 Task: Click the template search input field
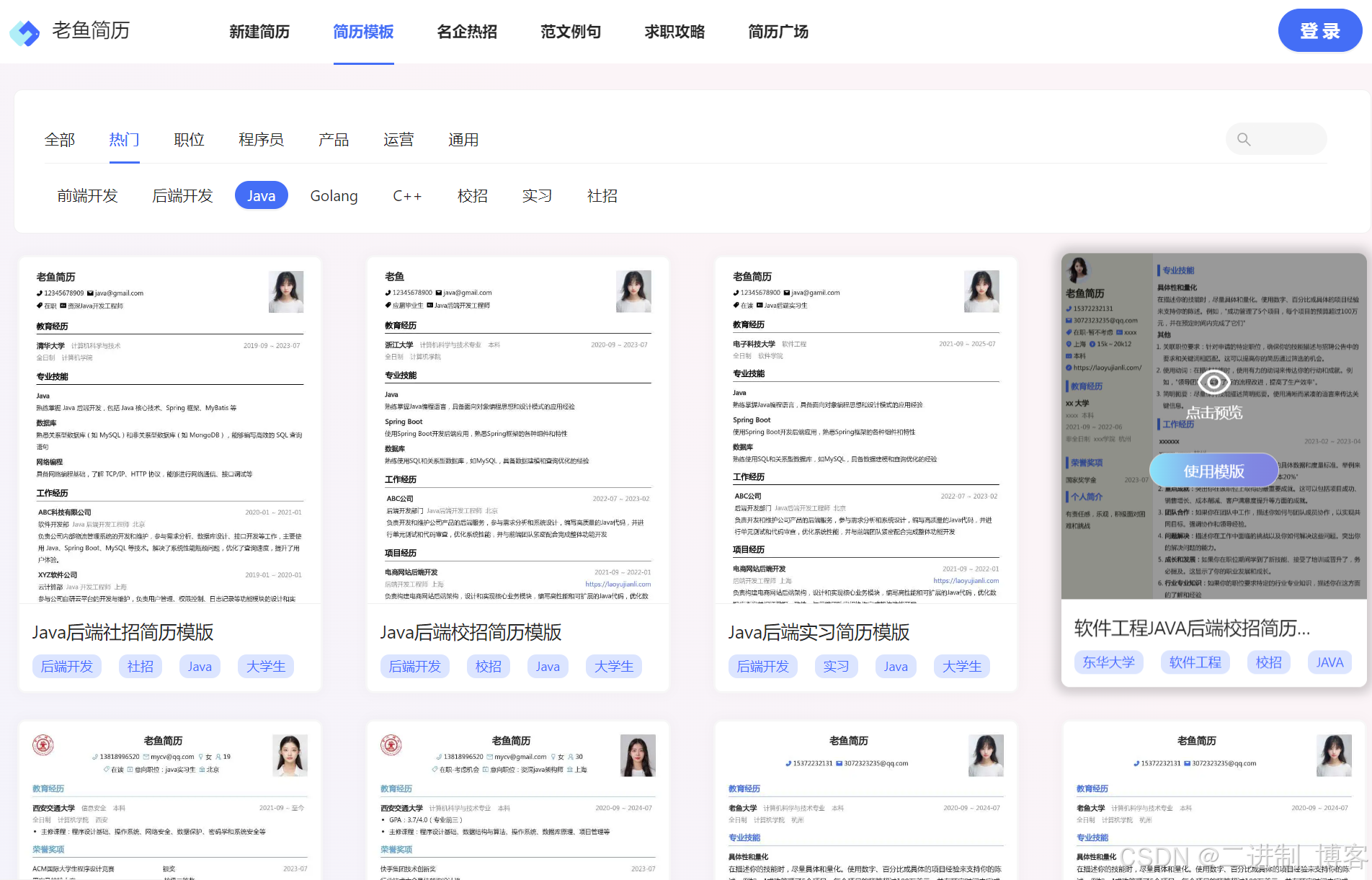pyautogui.click(x=1276, y=139)
